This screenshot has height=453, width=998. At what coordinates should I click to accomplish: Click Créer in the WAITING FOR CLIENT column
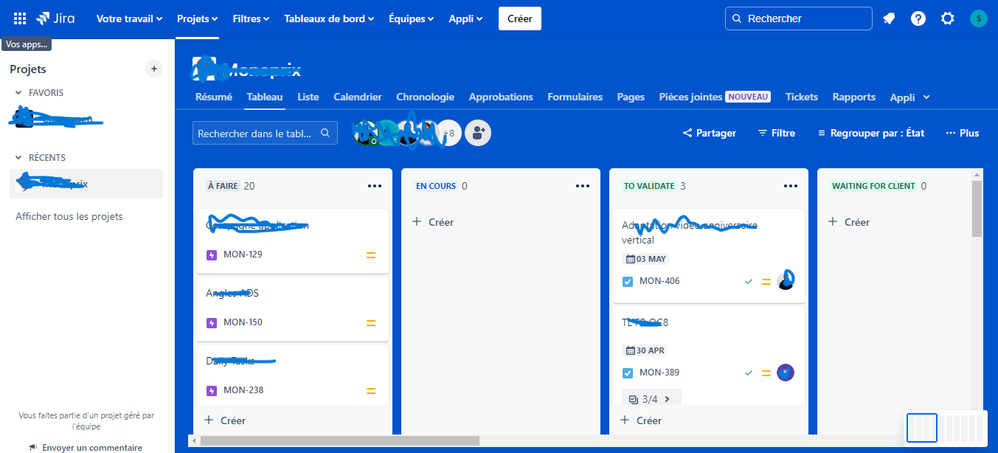pyautogui.click(x=848, y=222)
